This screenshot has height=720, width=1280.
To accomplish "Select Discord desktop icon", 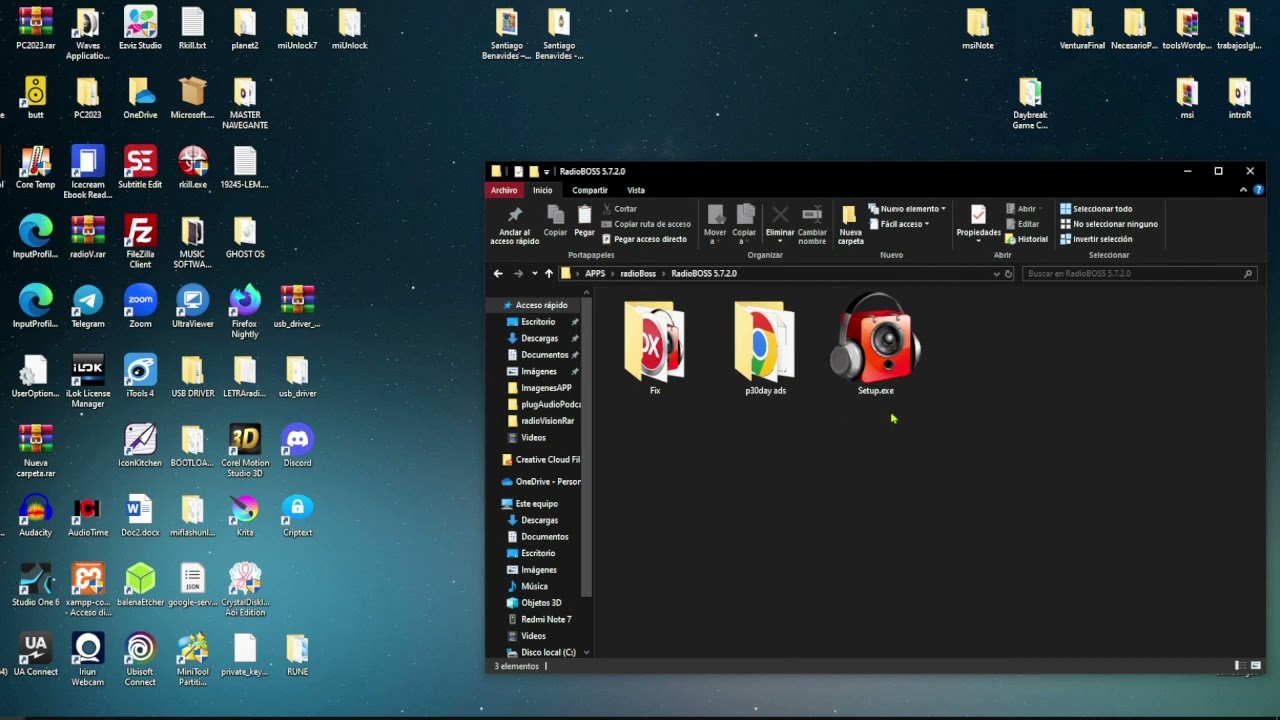I will pyautogui.click(x=297, y=446).
